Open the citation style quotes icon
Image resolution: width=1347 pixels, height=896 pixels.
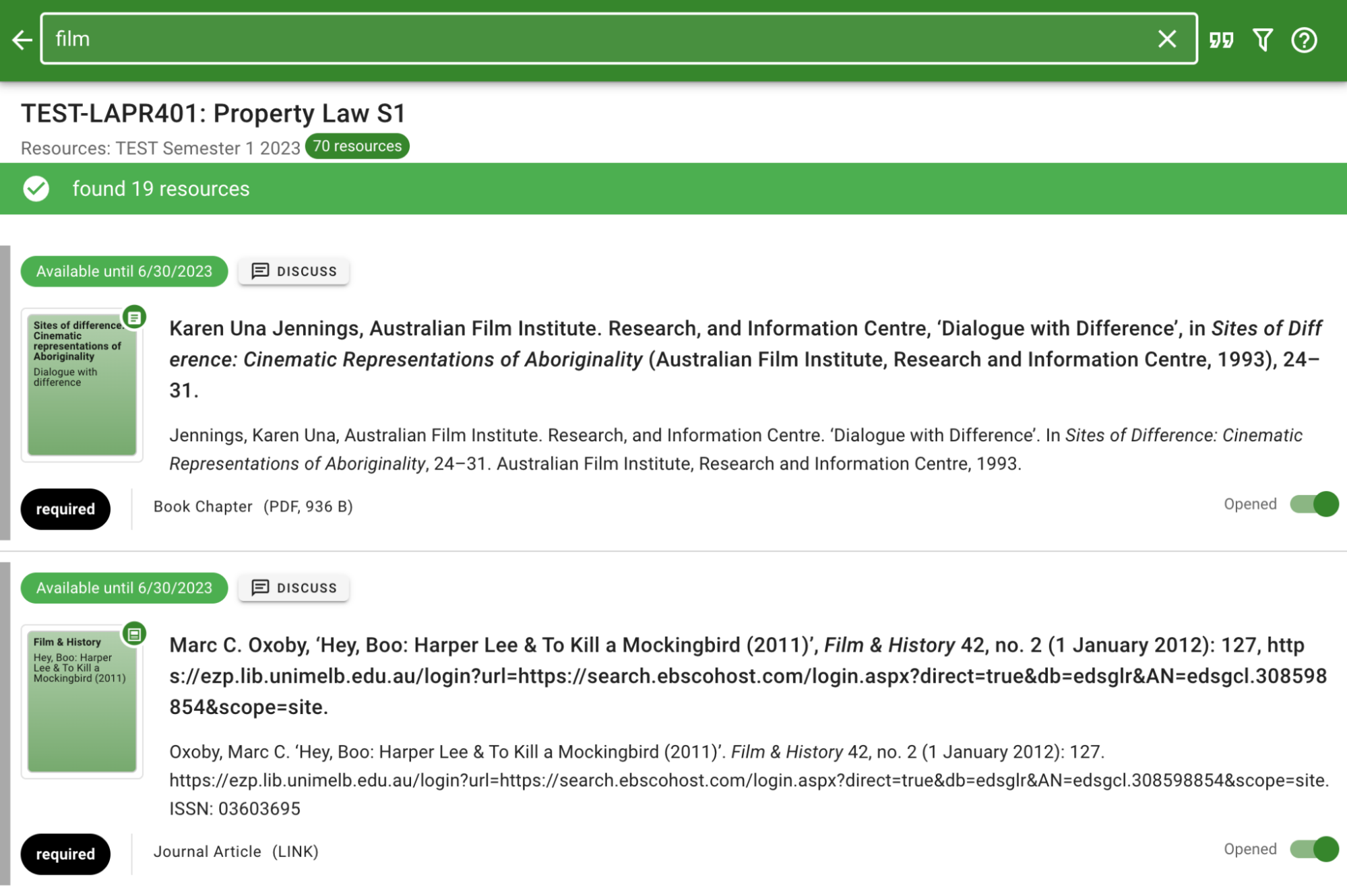1220,40
